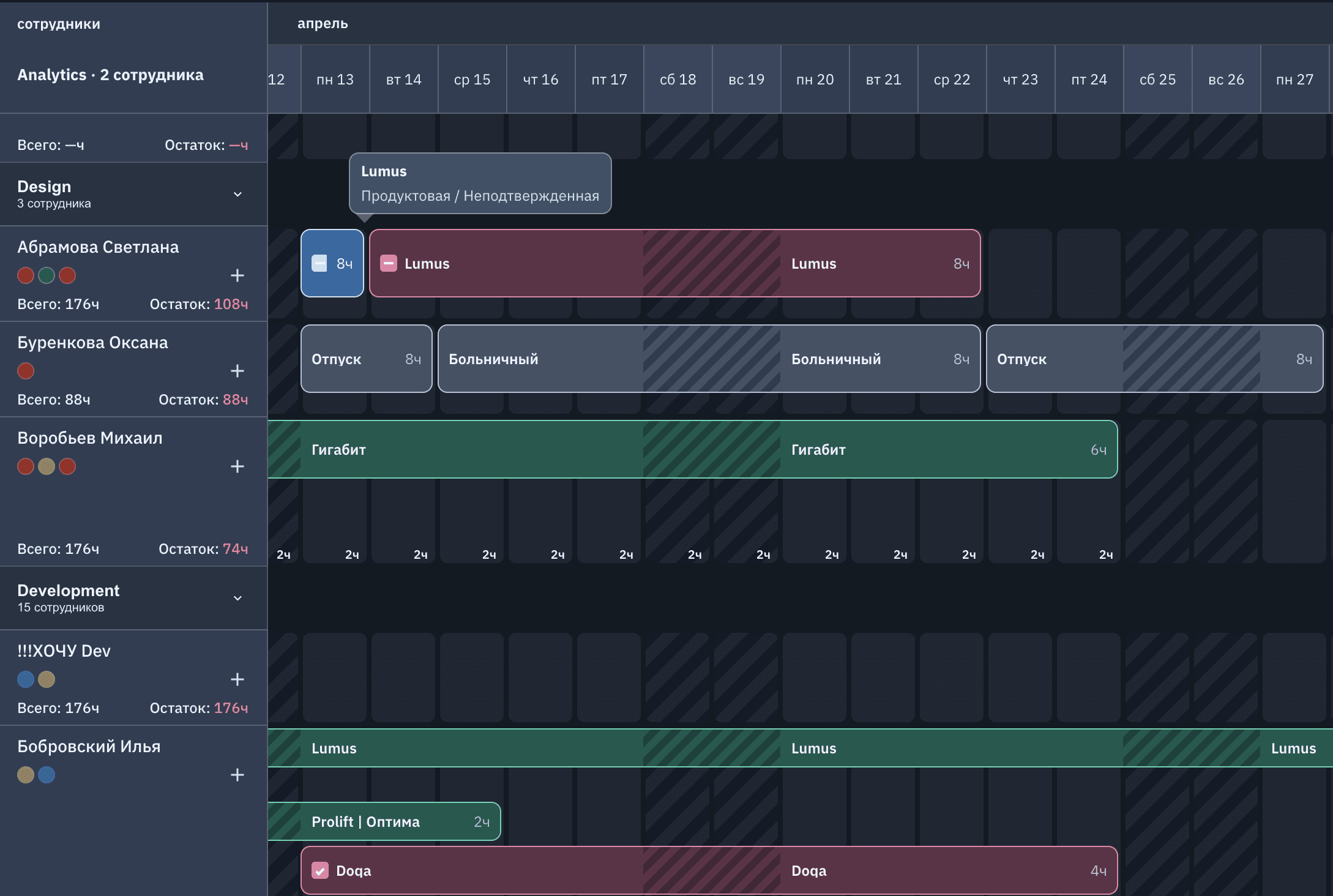Click Воробьев Михаил's tan project dot
The image size is (1333, 896).
pos(47,466)
